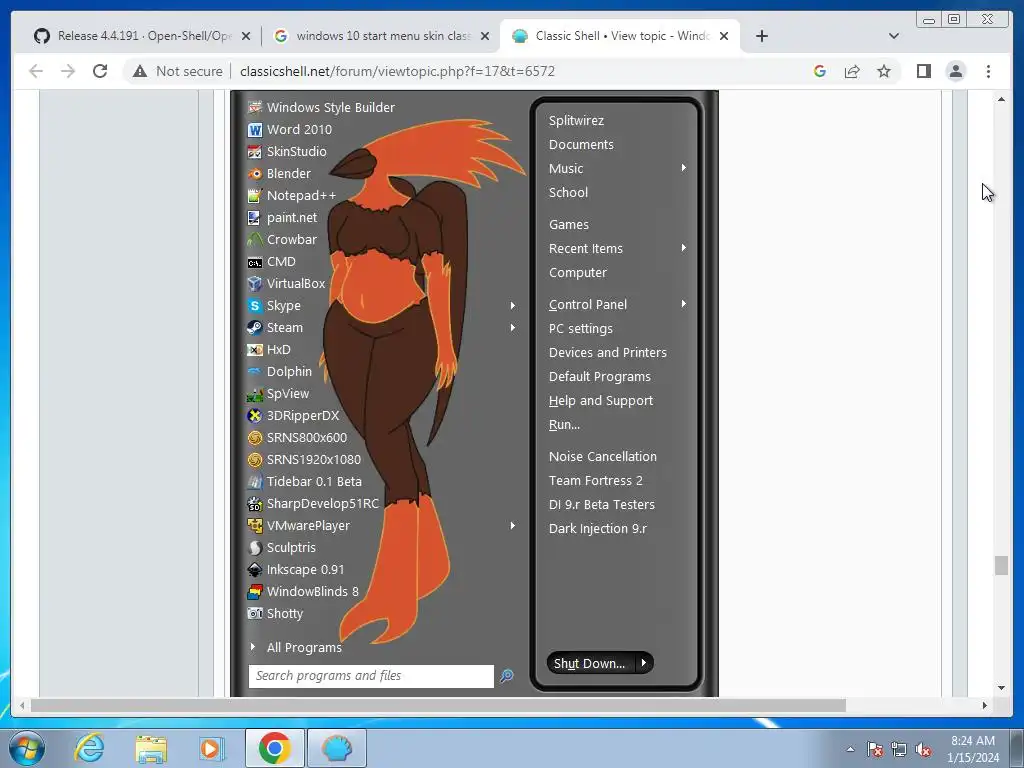The width and height of the screenshot is (1024, 768).
Task: Click the Team Fortress 2 entry
Action: [596, 481]
